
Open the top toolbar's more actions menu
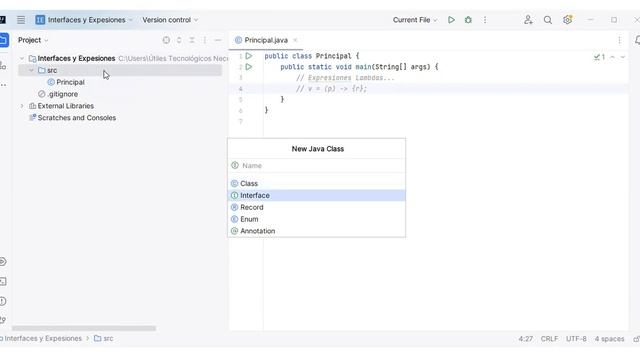tap(485, 20)
